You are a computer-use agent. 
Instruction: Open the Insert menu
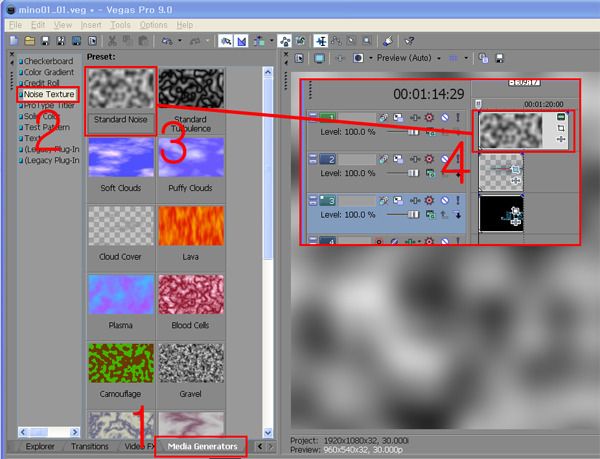(91, 25)
